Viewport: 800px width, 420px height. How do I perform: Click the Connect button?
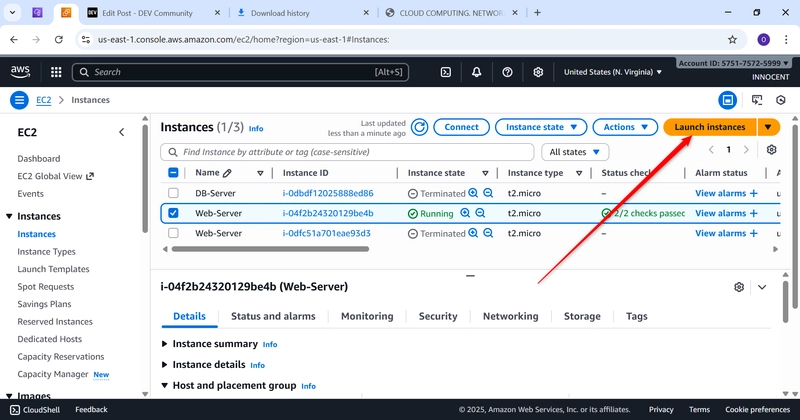(x=461, y=127)
